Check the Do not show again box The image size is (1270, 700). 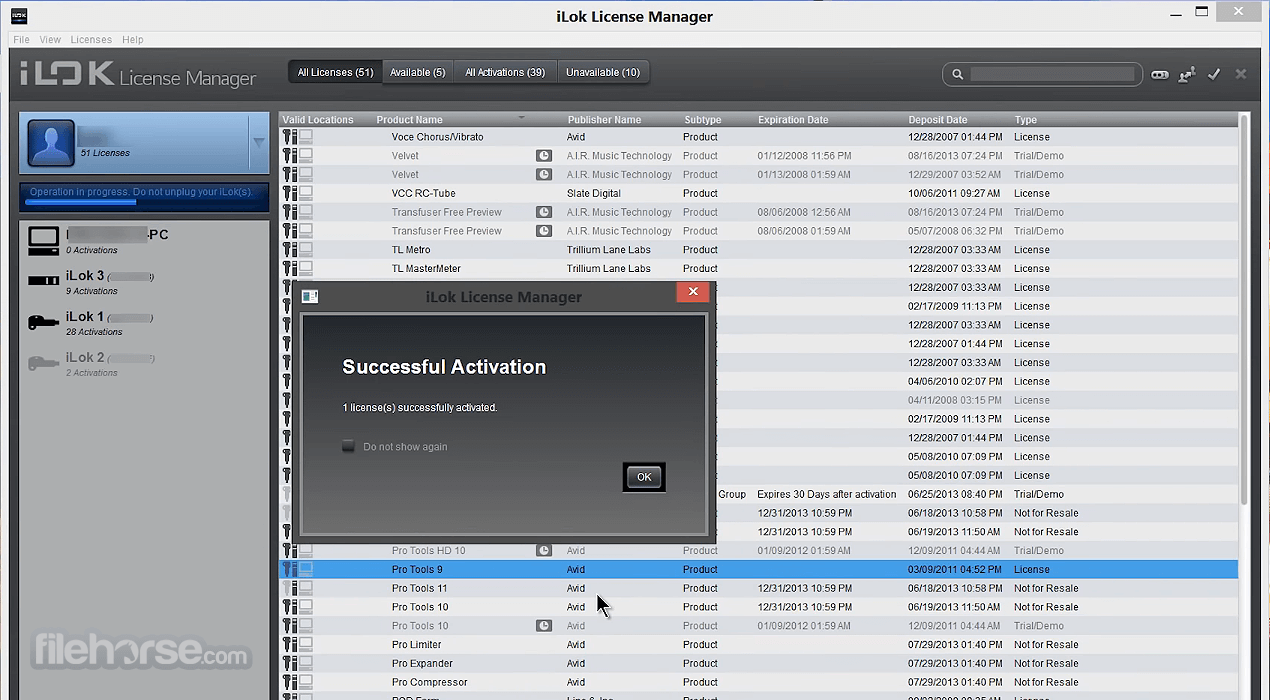[x=348, y=446]
